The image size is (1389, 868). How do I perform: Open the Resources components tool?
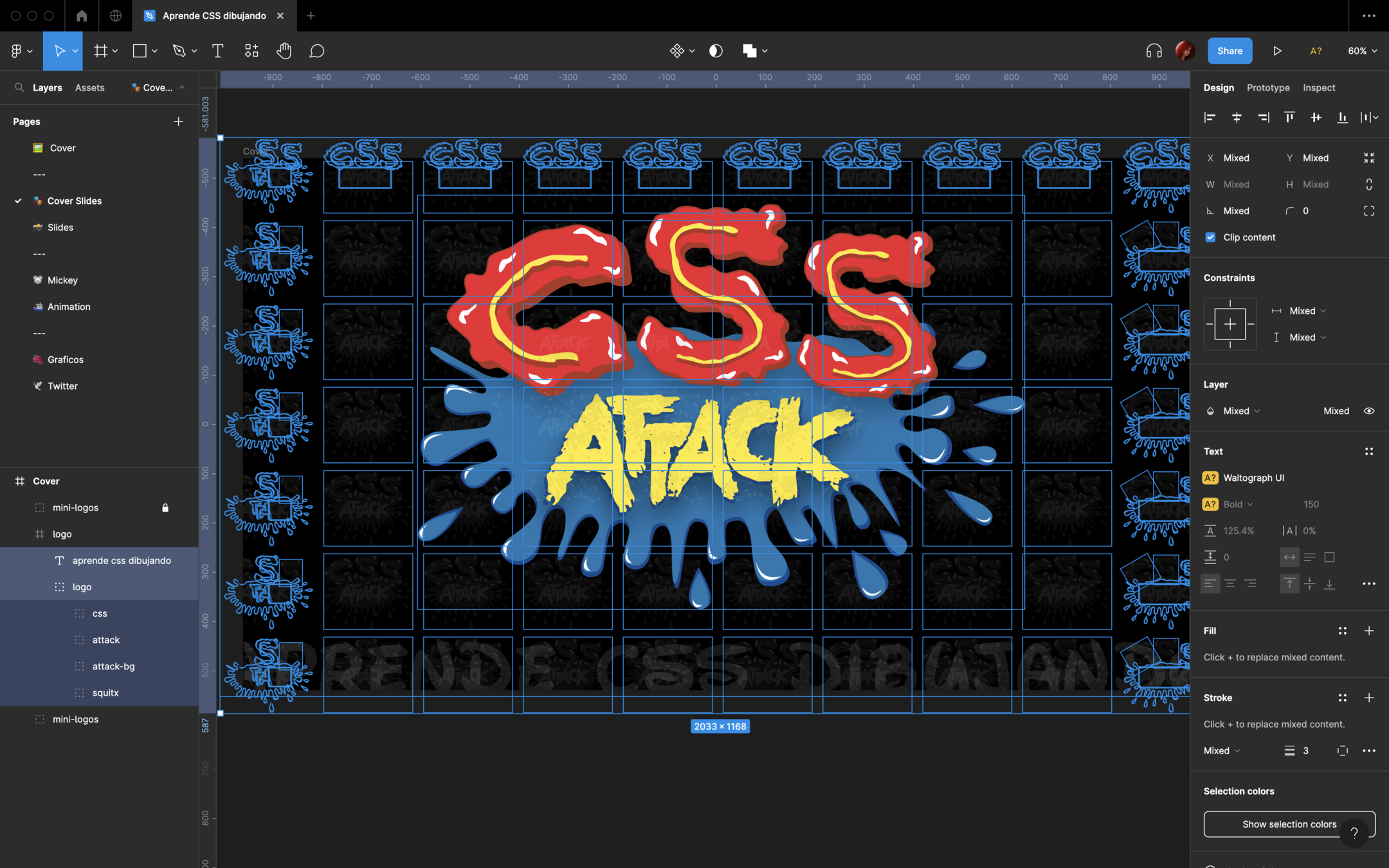pos(251,51)
